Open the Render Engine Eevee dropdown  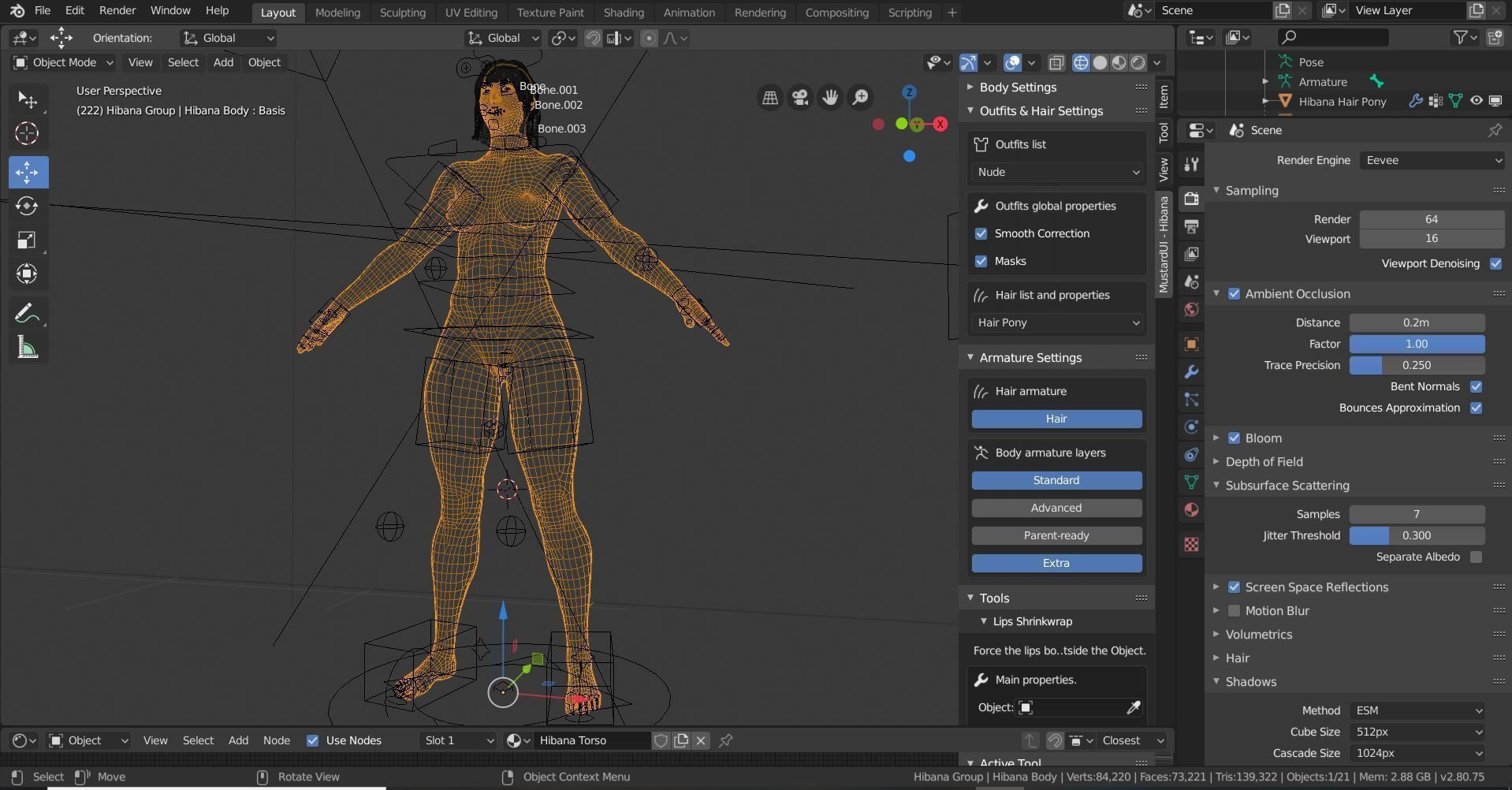(1432, 160)
